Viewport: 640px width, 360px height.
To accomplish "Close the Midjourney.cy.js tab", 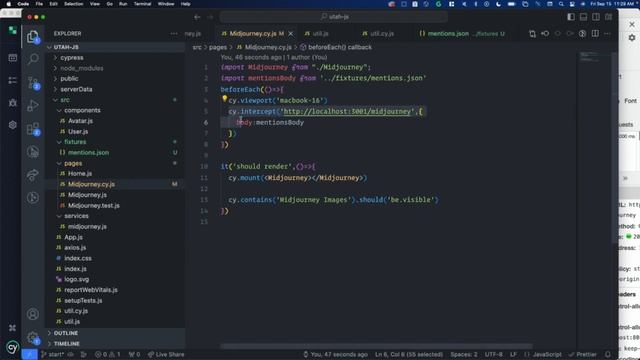I will click(x=291, y=33).
